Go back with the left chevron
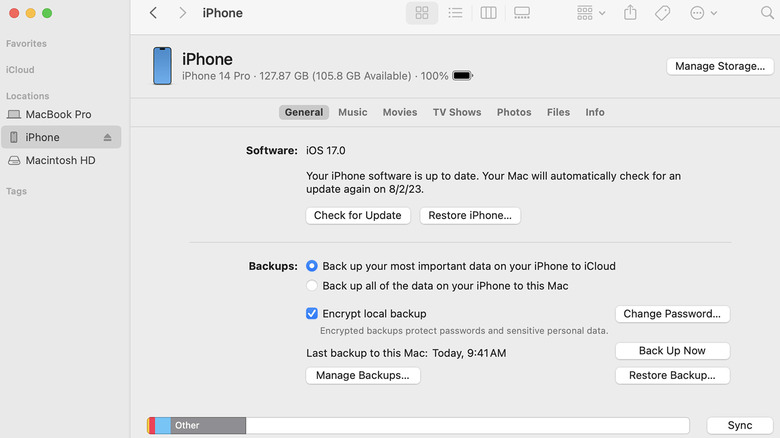 153,13
